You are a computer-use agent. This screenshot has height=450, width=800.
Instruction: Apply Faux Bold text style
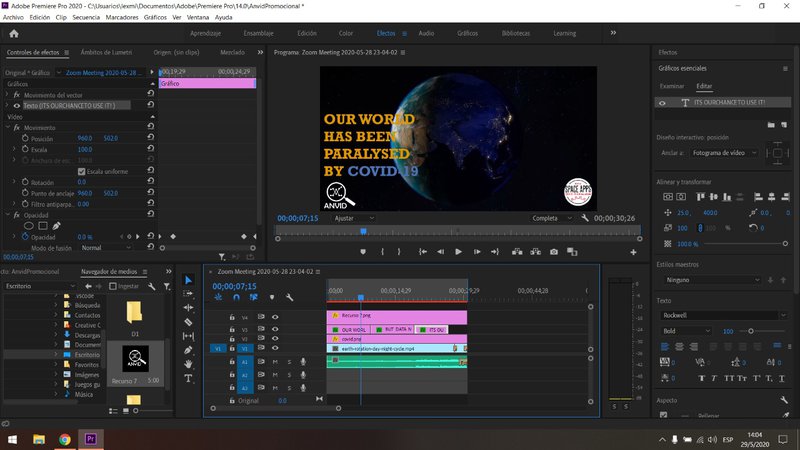tap(702, 378)
